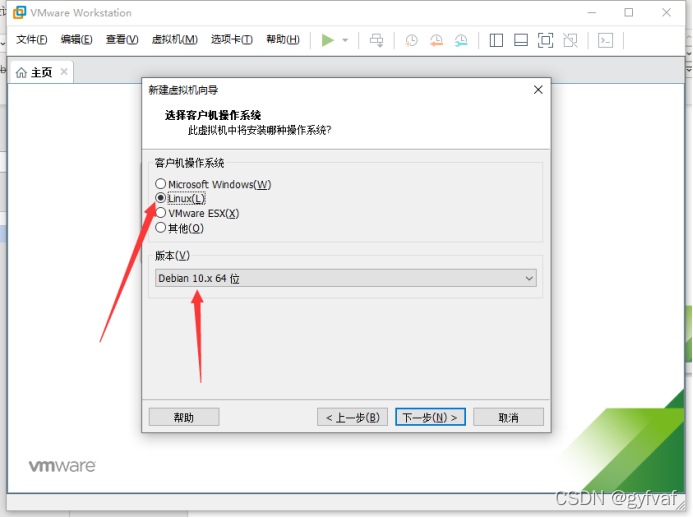This screenshot has width=693, height=518.
Task: Click the enter full screen icon
Action: [x=545, y=40]
